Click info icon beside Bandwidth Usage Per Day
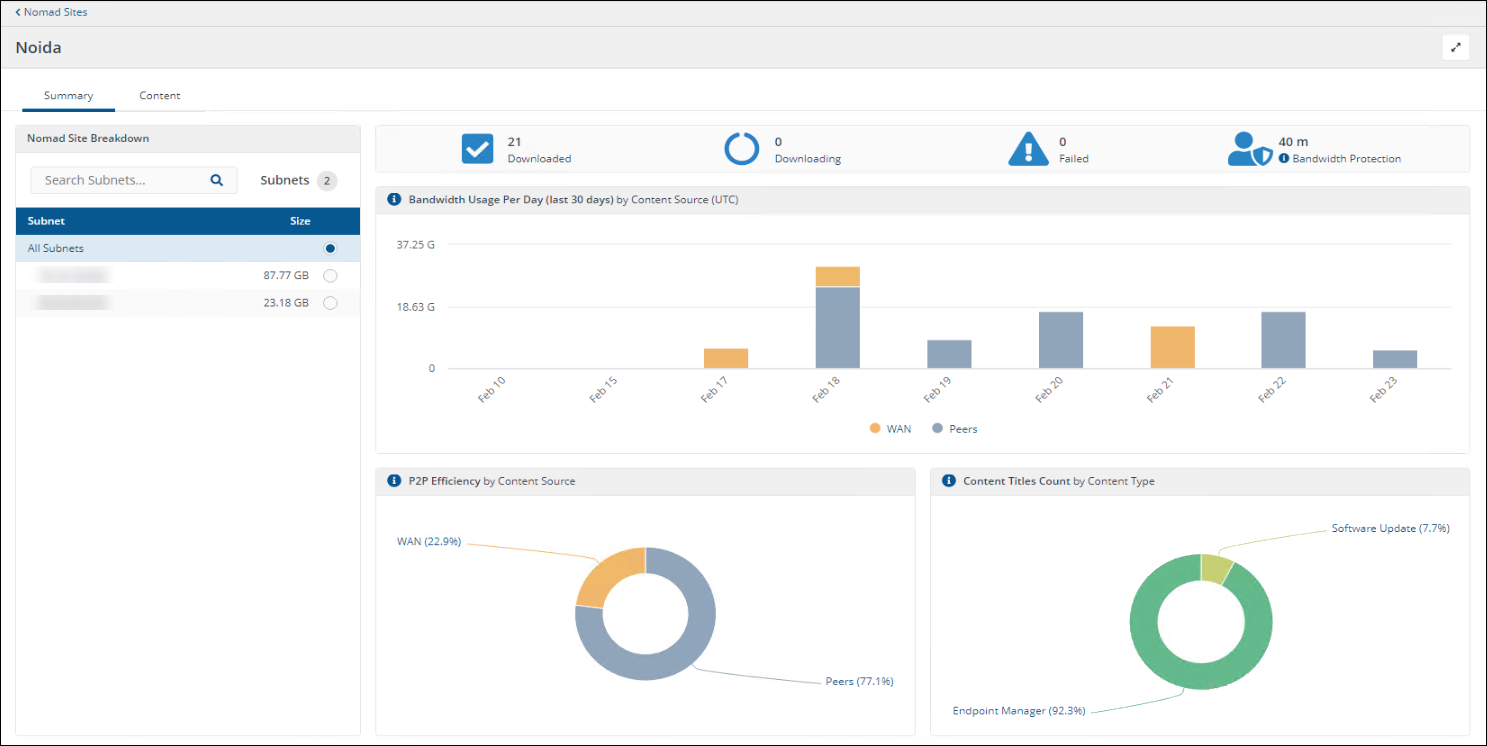 pos(394,200)
